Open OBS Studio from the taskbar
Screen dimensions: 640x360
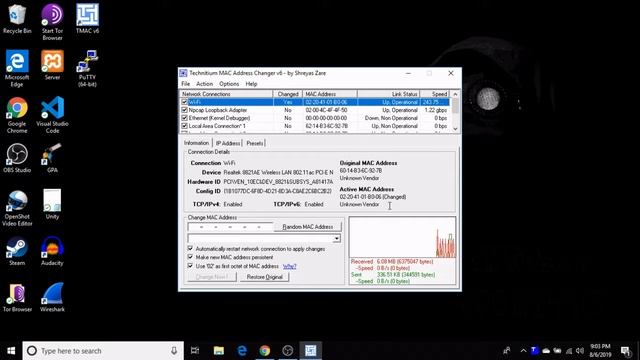point(287,351)
